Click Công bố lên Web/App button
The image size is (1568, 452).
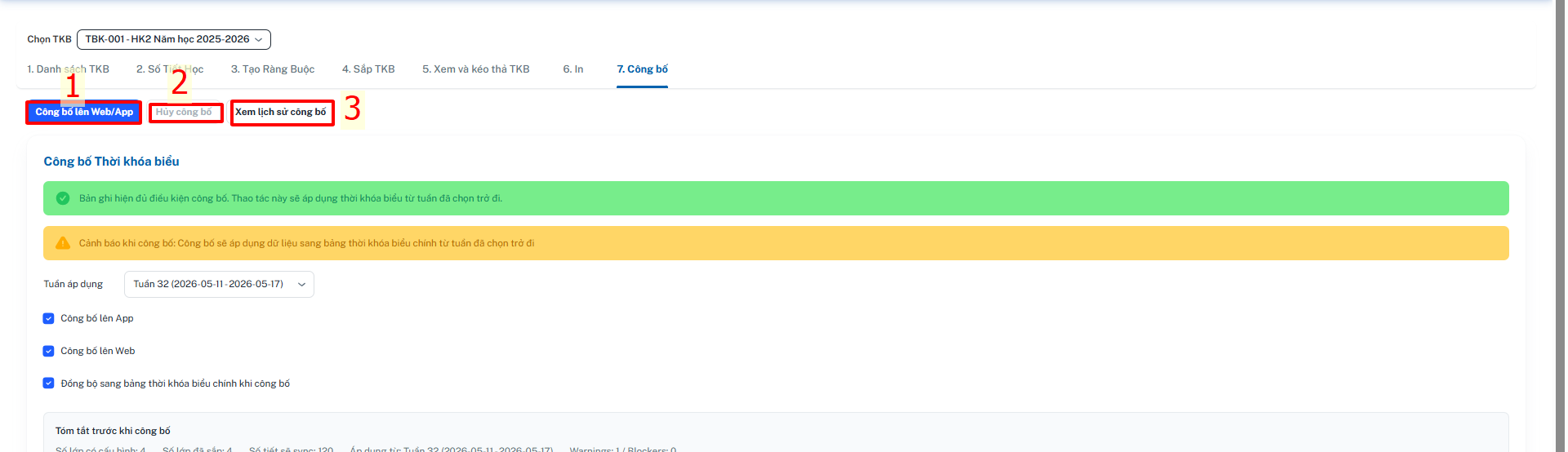[84, 112]
